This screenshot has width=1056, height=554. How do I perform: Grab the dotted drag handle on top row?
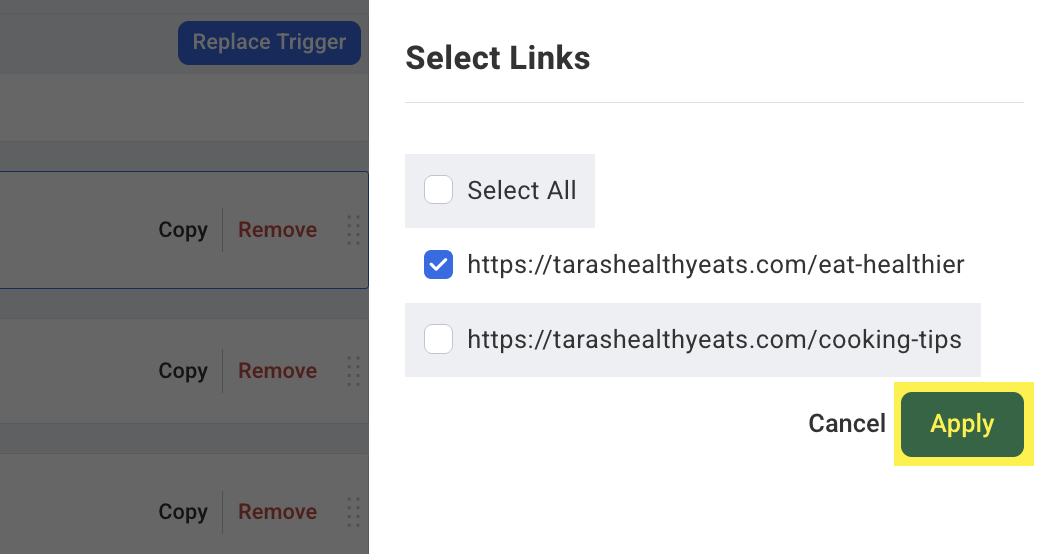[x=354, y=230]
